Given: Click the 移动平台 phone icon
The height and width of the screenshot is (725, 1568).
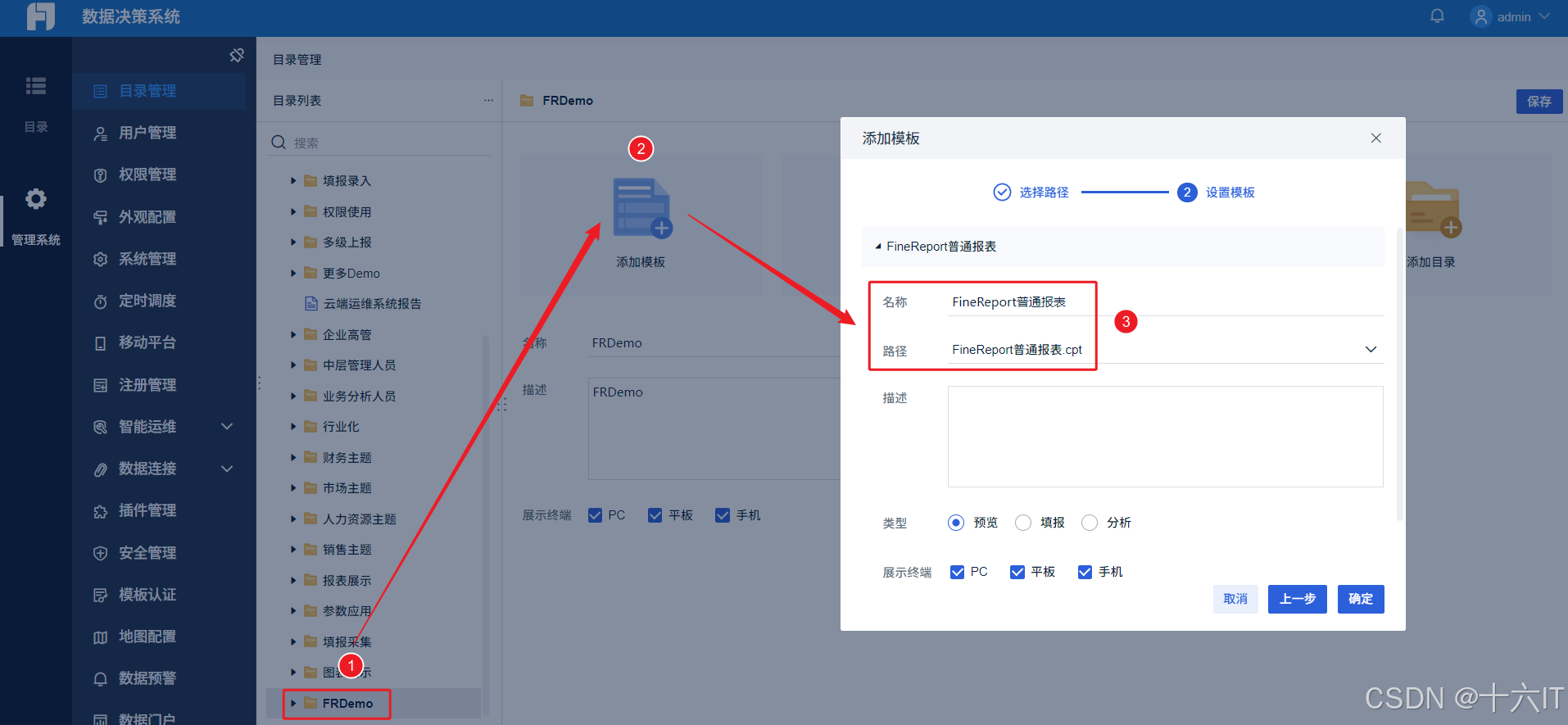Looking at the screenshot, I should click(x=100, y=342).
